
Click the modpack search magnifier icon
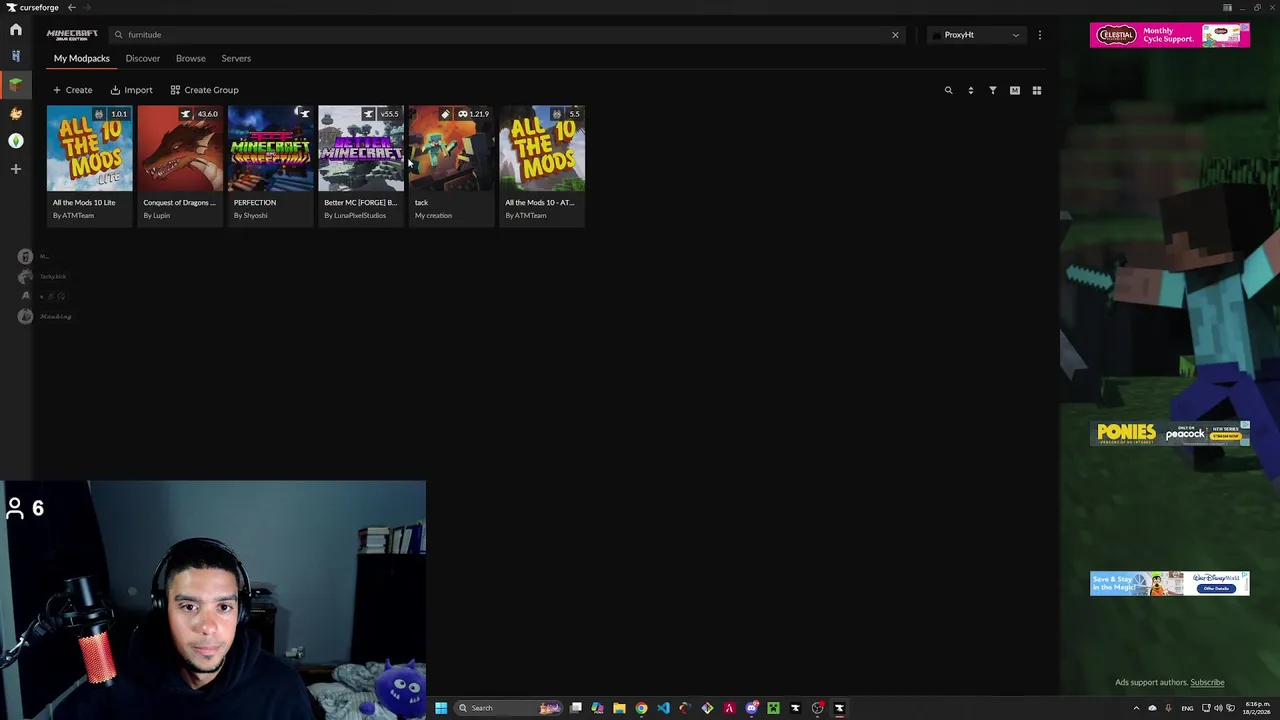(948, 90)
